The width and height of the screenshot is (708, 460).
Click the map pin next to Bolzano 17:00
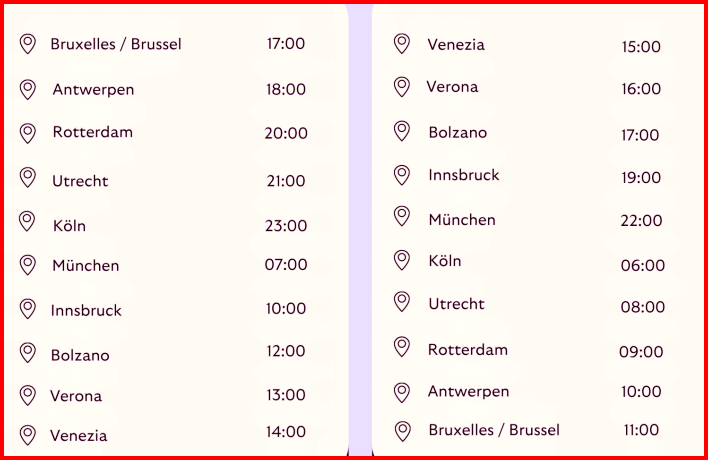(402, 131)
